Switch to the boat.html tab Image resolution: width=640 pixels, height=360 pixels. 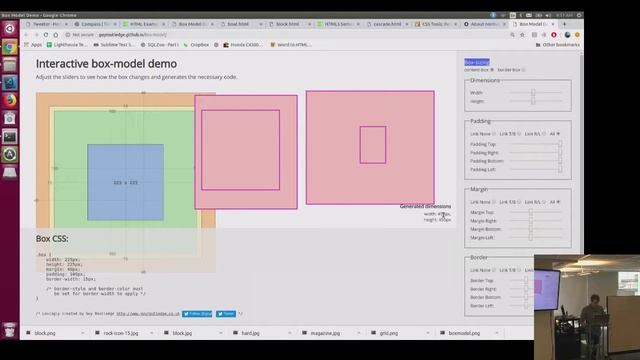click(240, 24)
